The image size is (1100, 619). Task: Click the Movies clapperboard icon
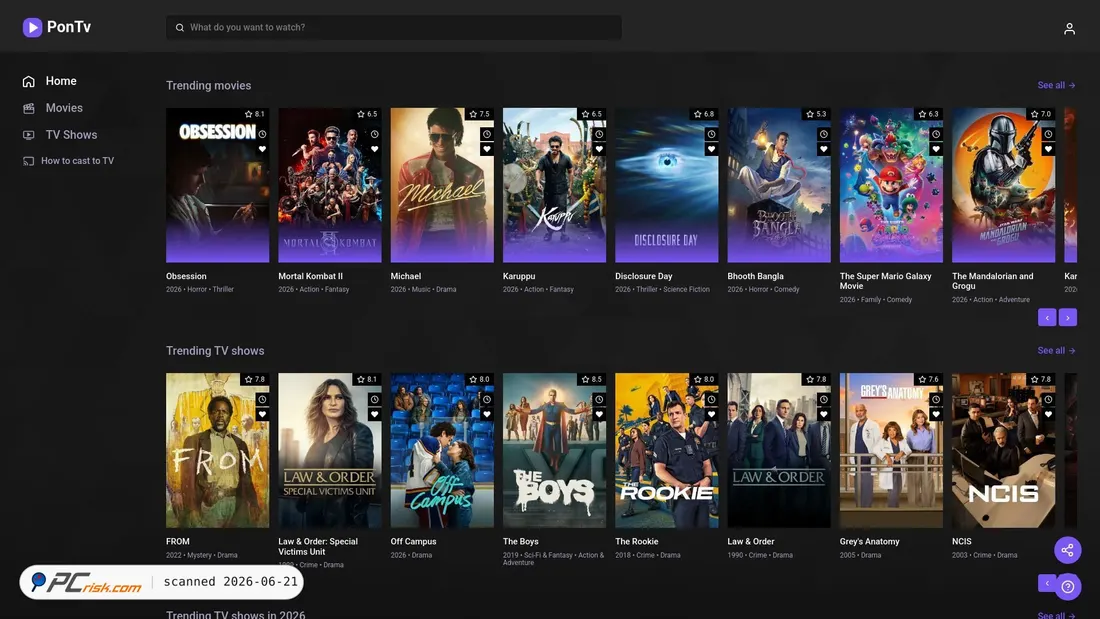29,108
